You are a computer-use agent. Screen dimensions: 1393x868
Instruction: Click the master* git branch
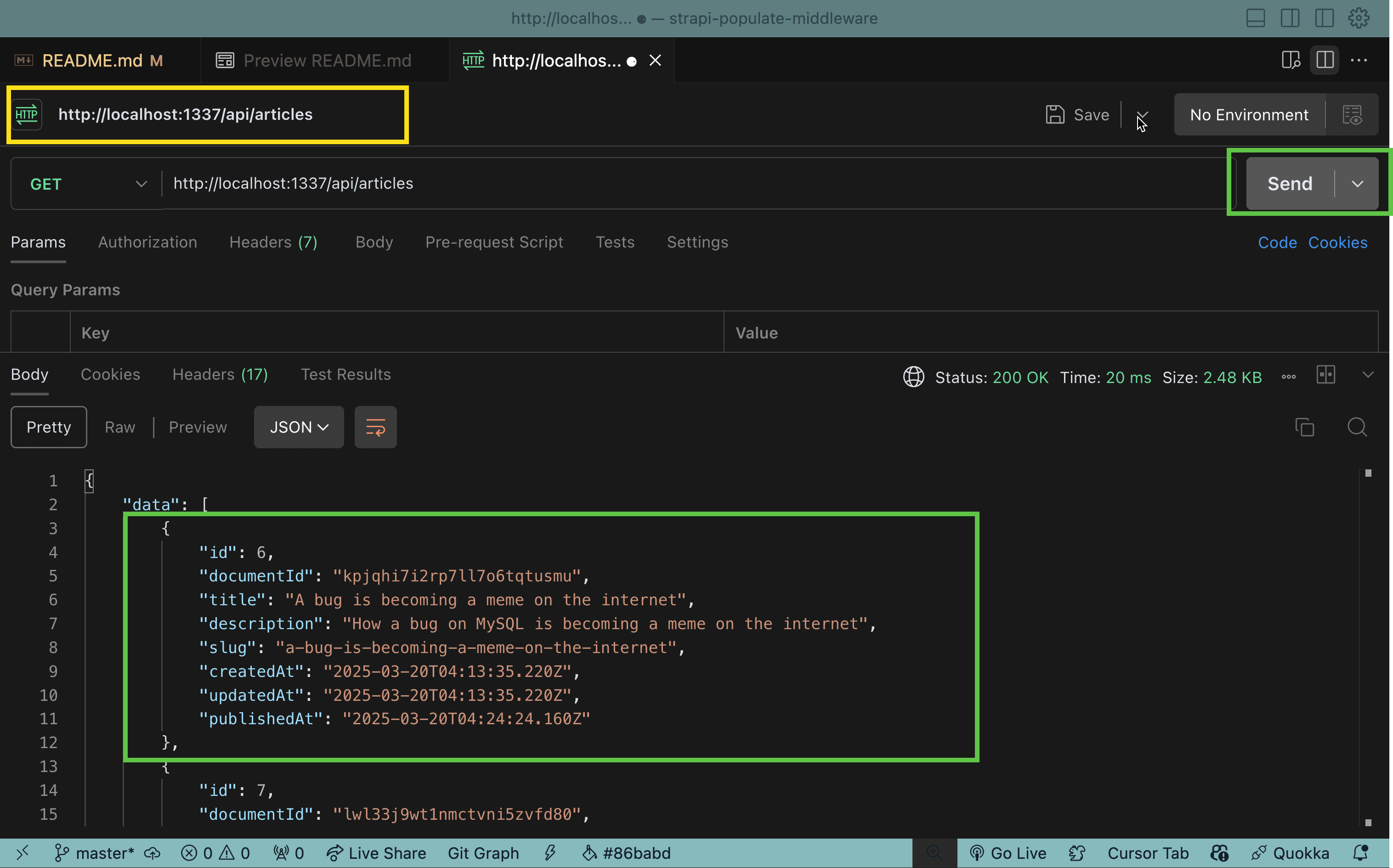(x=94, y=853)
